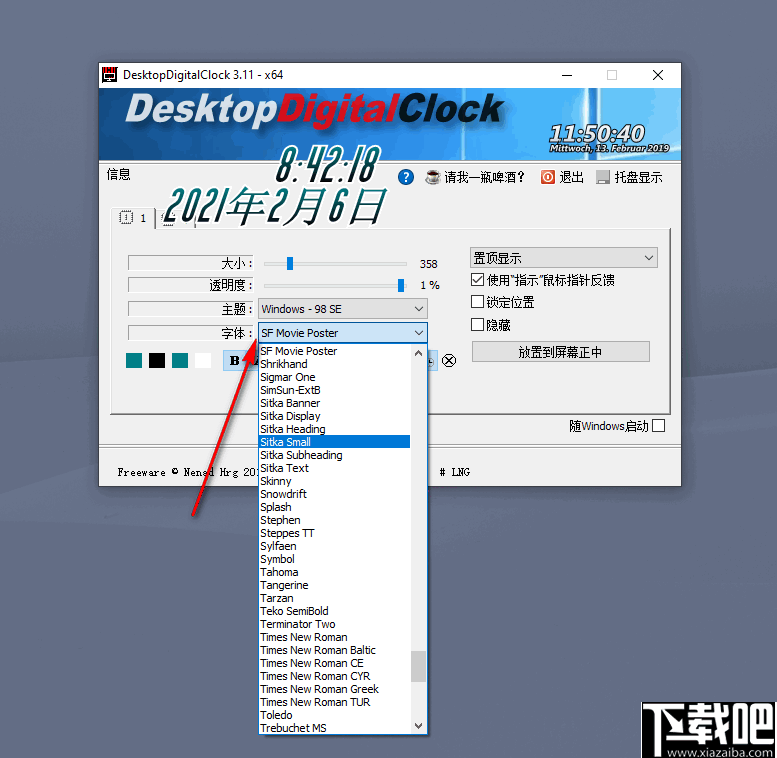Viewport: 777px width, 758px height.
Task: Check the hide clock checkbox
Action: [477, 325]
